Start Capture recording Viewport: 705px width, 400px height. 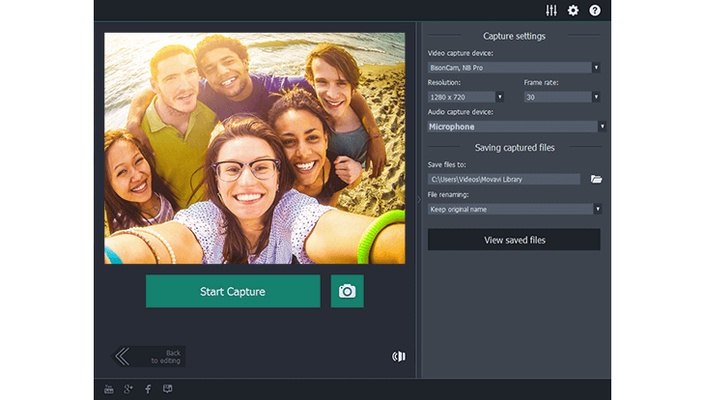tap(233, 291)
